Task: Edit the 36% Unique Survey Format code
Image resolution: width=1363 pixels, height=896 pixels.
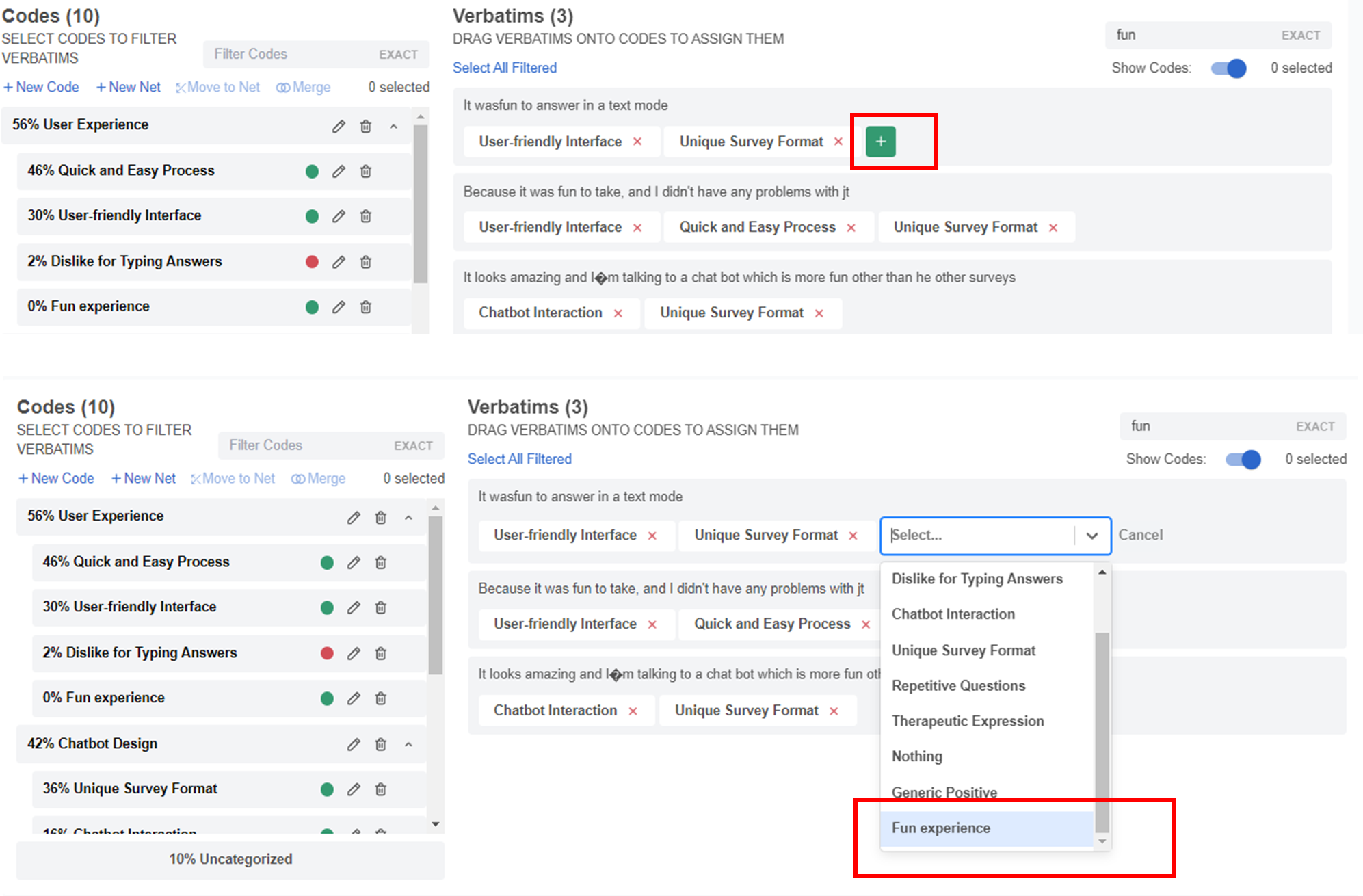Action: (354, 789)
